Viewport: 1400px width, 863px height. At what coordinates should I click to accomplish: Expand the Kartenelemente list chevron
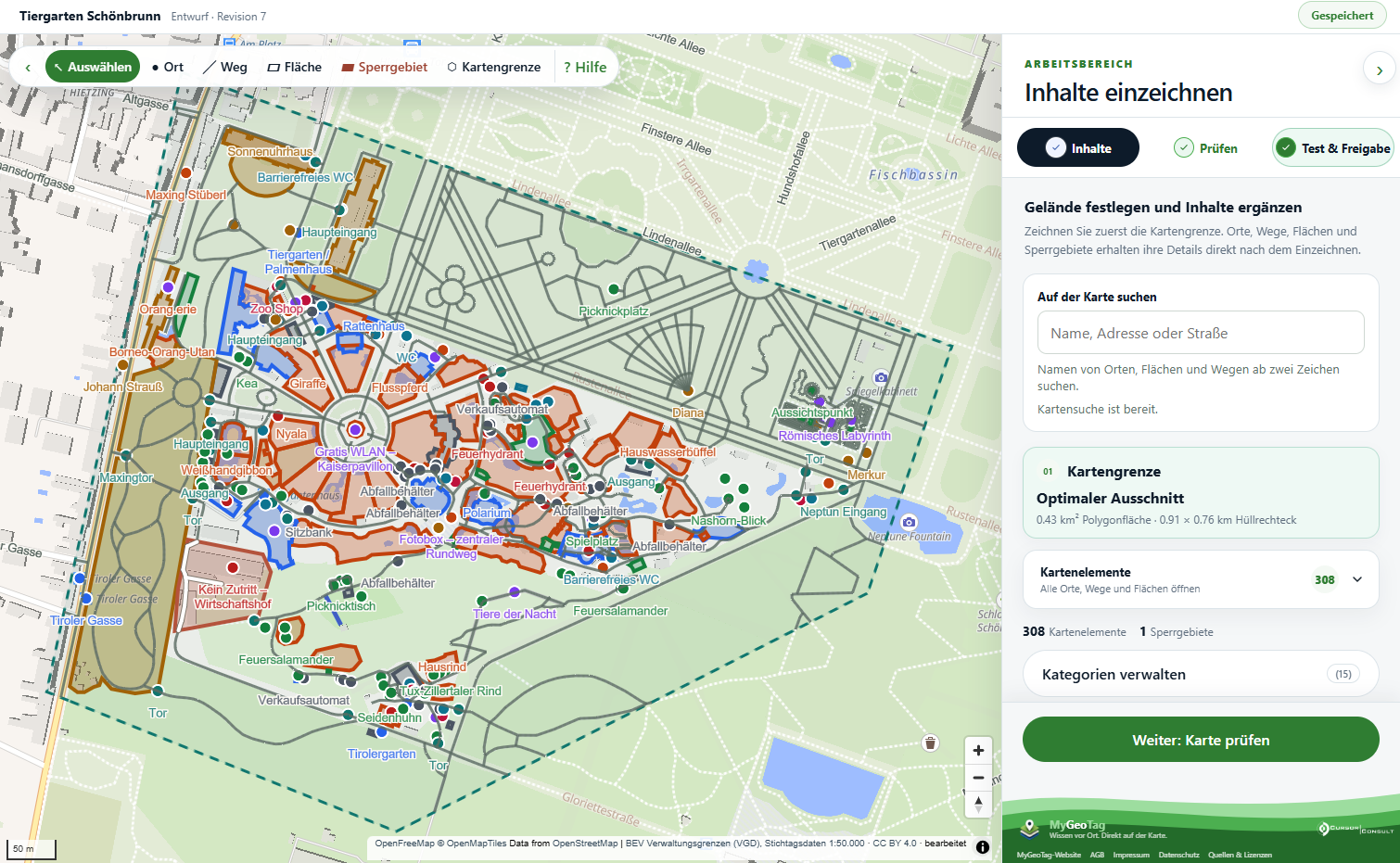pos(1357,579)
